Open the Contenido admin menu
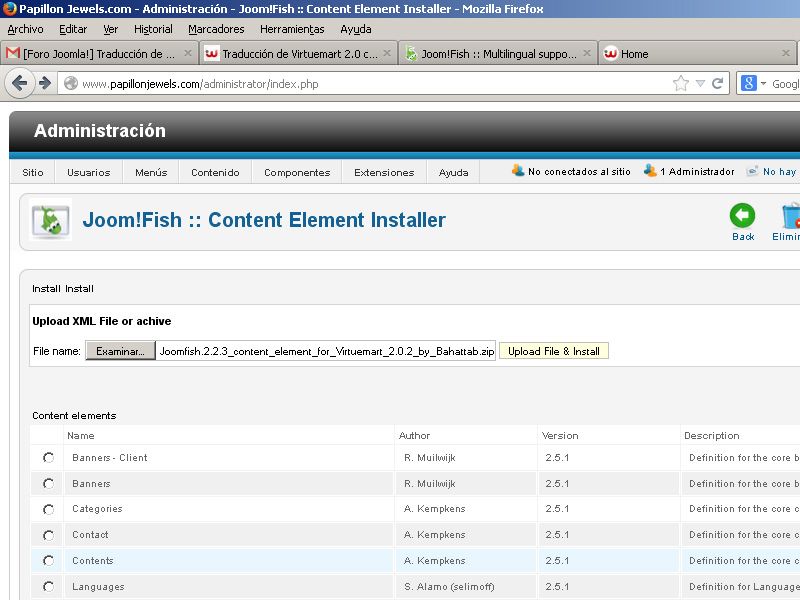Image resolution: width=800 pixels, height=600 pixels. coord(215,172)
